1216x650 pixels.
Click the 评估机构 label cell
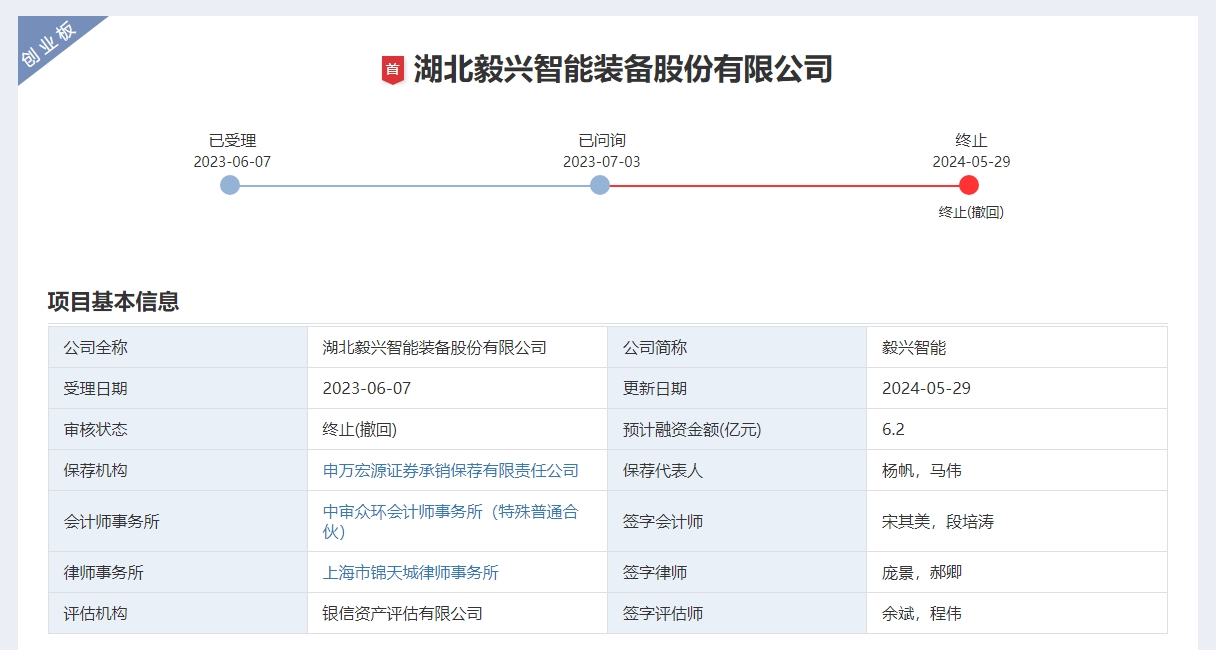(x=178, y=613)
